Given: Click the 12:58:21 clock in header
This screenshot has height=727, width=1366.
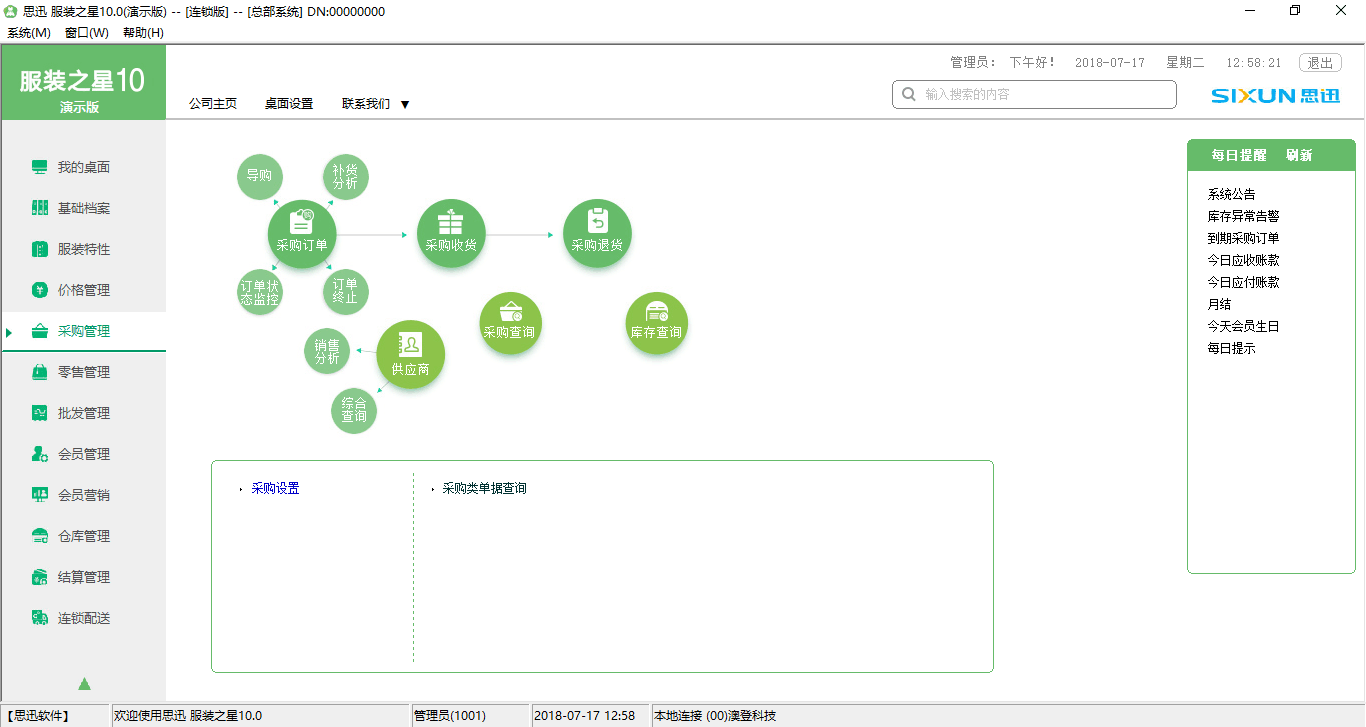Looking at the screenshot, I should click(1253, 62).
